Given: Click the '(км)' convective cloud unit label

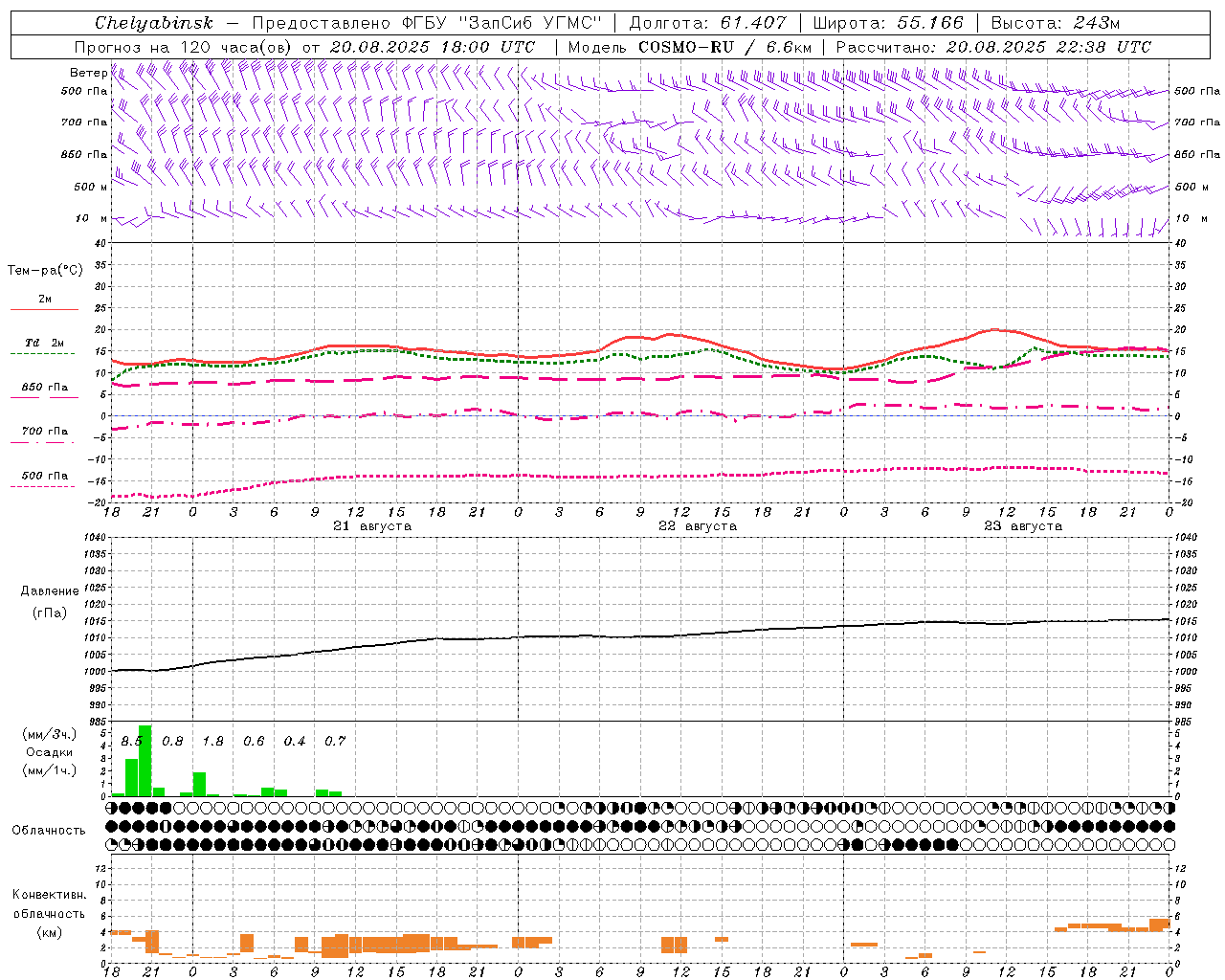Looking at the screenshot, I should [x=50, y=932].
